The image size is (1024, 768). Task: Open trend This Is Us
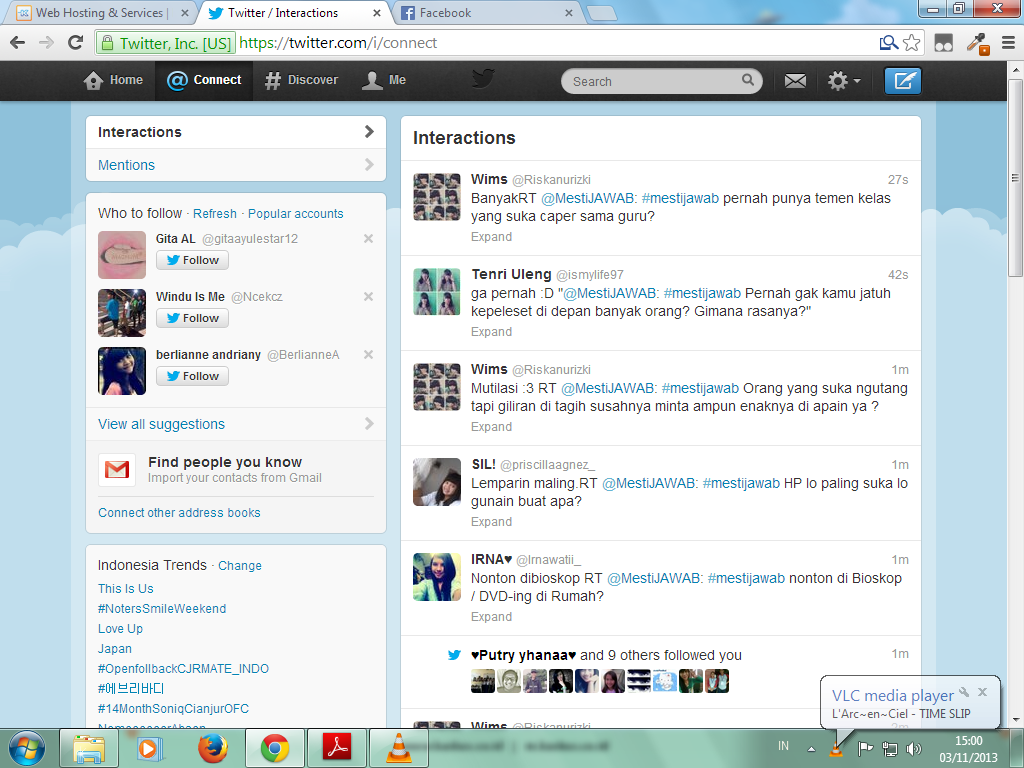125,588
